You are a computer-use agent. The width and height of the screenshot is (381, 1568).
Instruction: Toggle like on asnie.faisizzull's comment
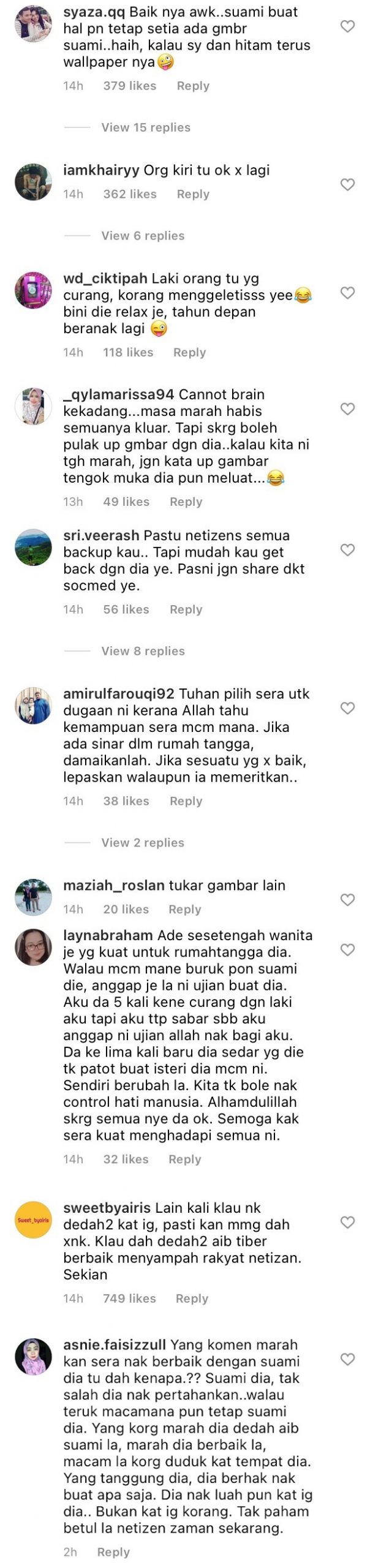tap(347, 1359)
